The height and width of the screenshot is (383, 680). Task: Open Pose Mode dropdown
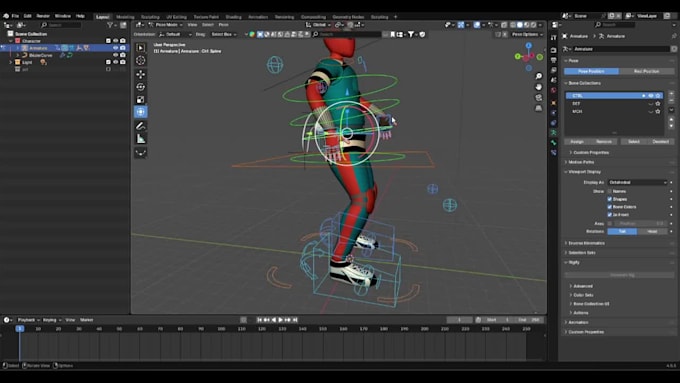166,25
